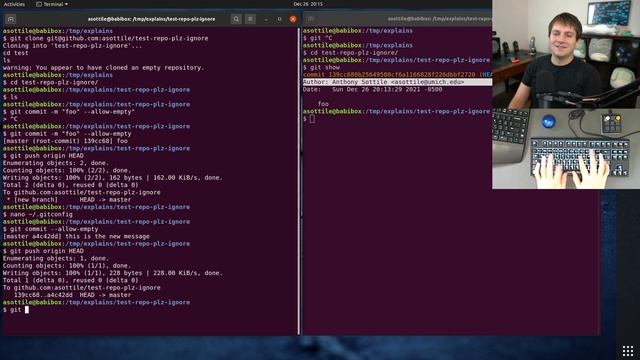The image size is (640, 360).
Task: Close the left terminal window
Action: point(293,19)
